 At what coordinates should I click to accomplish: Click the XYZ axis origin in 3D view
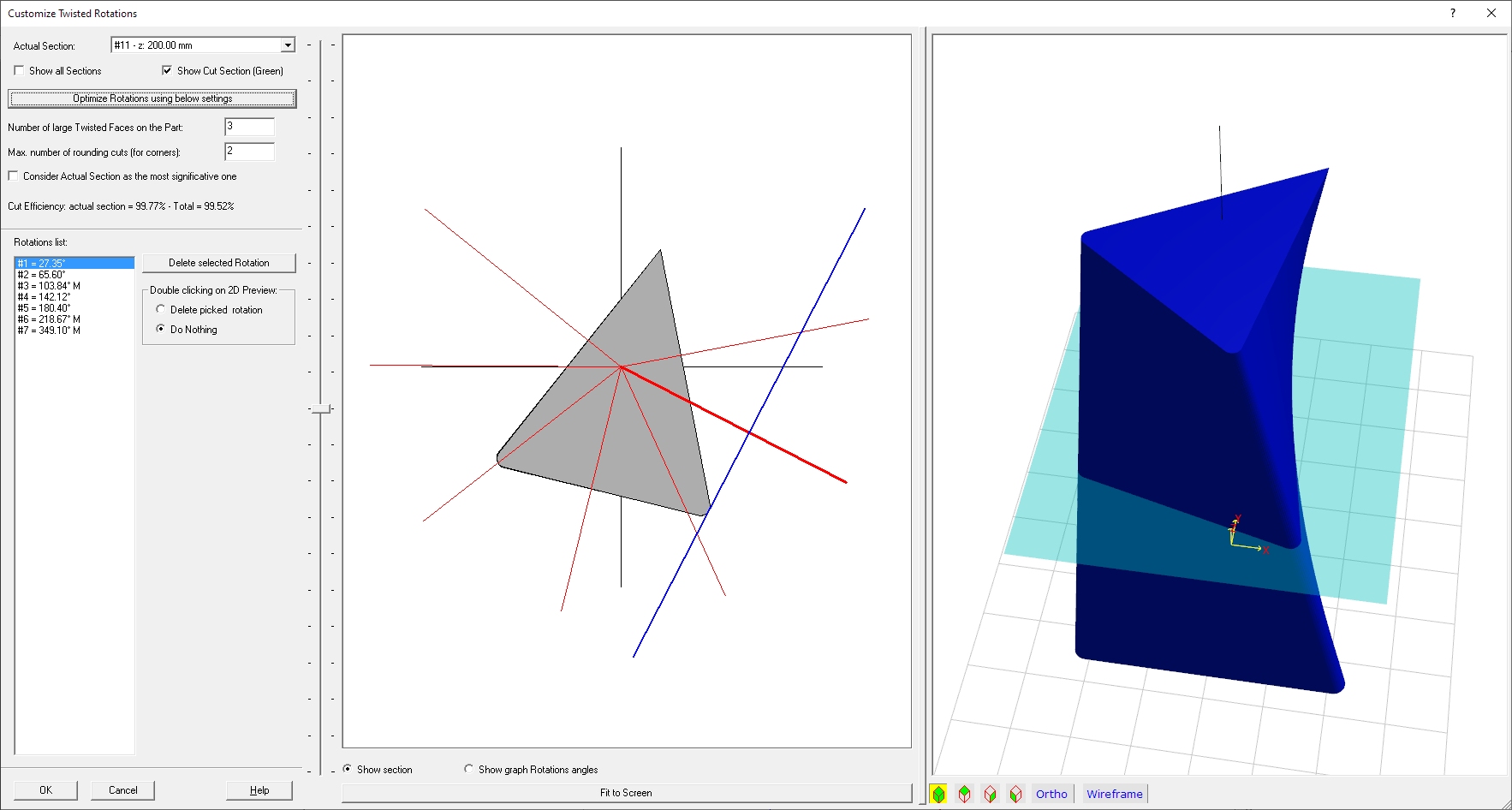tap(1233, 543)
